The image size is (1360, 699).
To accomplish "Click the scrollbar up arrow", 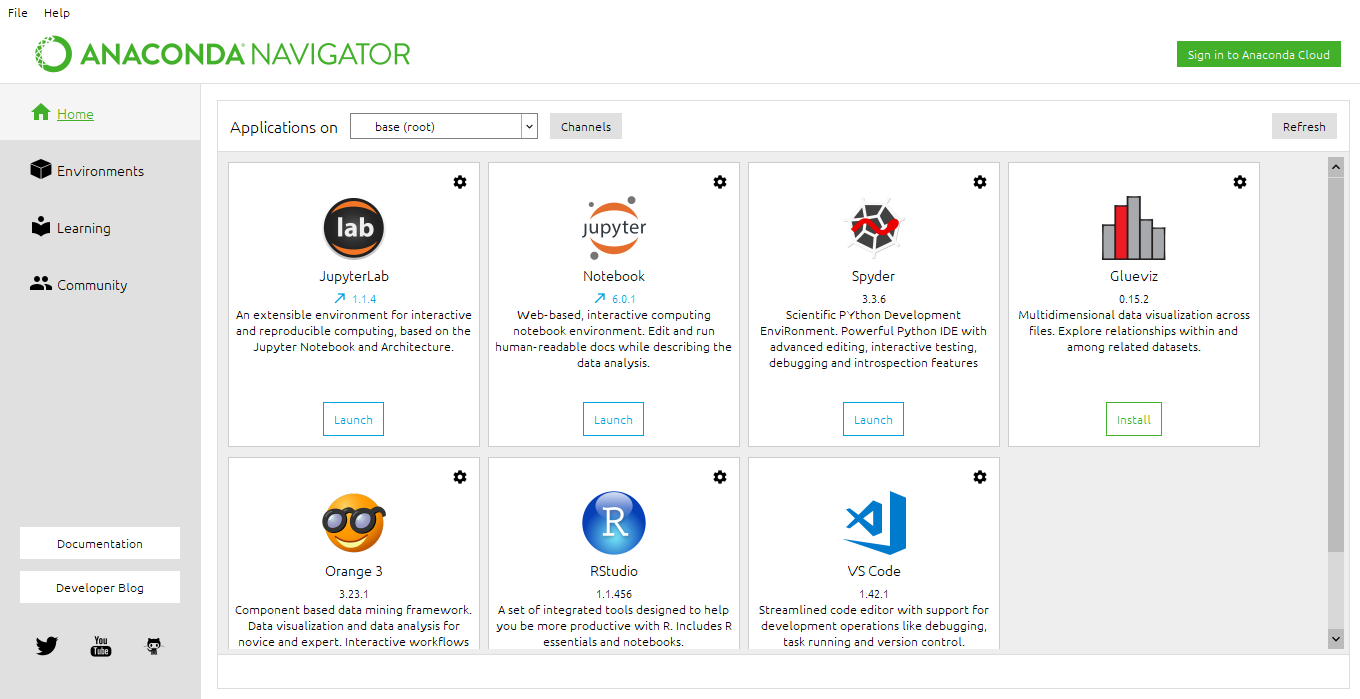I will click(x=1336, y=167).
